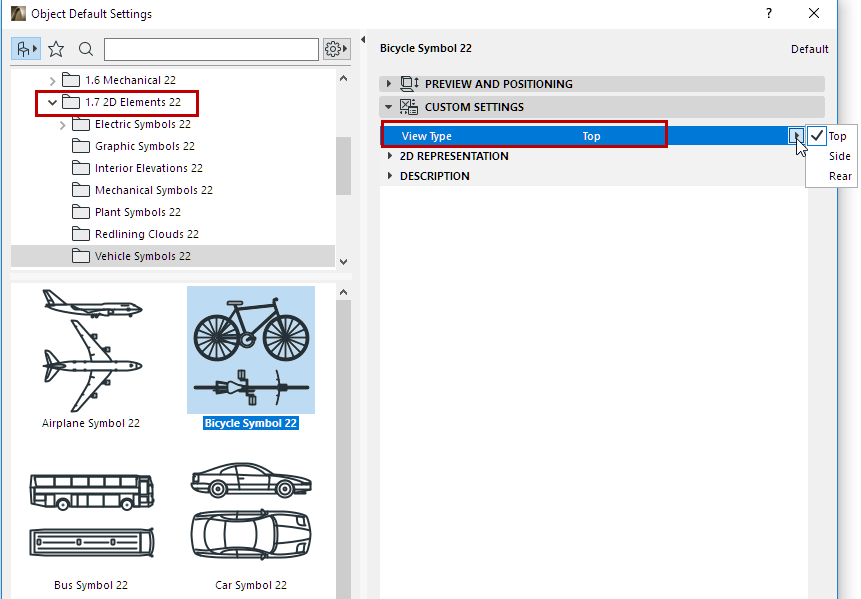This screenshot has height=599, width=861.
Task: Click the Preview and Positioning panel icon
Action: [409, 84]
